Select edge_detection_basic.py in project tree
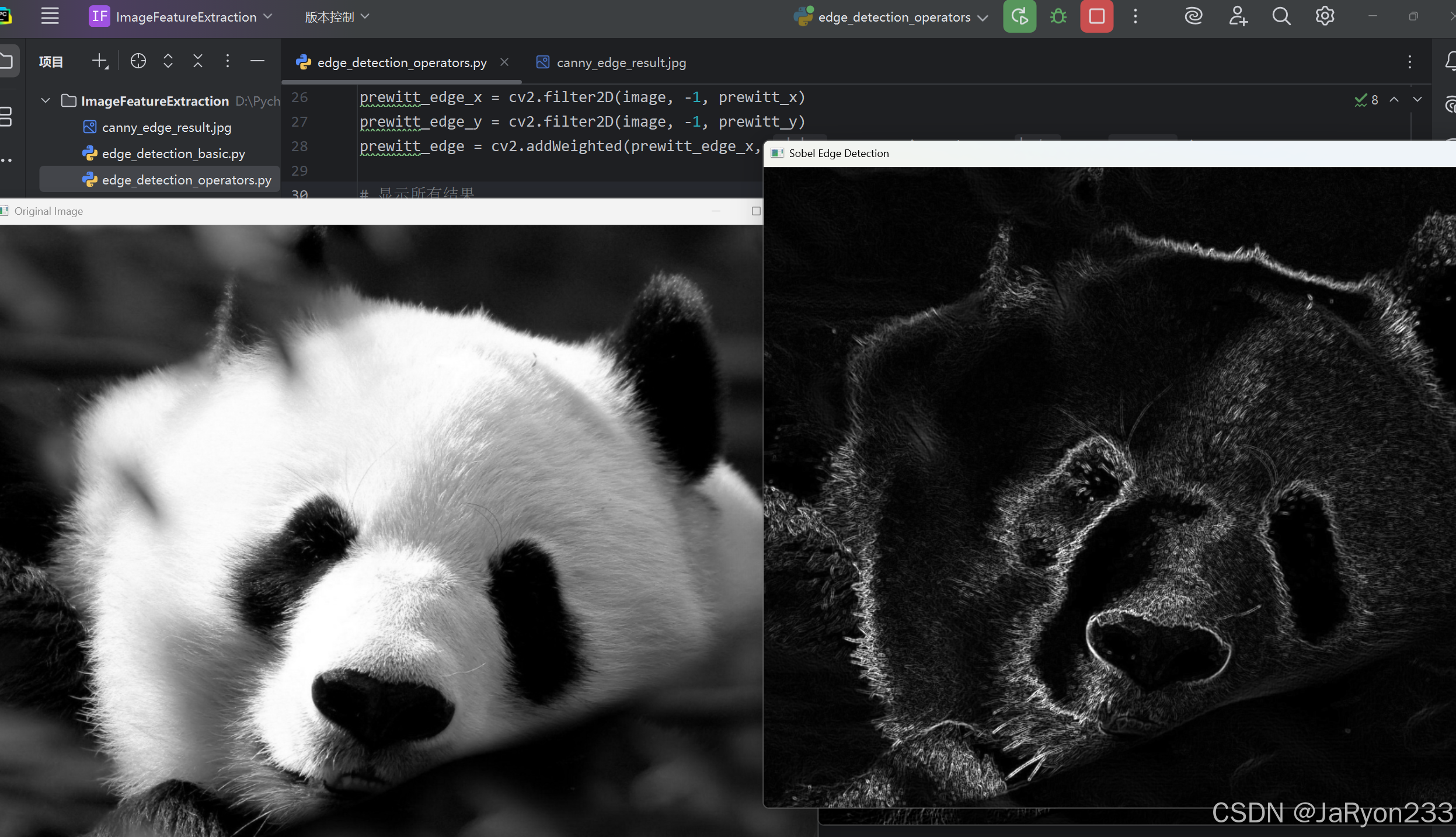This screenshot has width=1456, height=837. pos(173,154)
